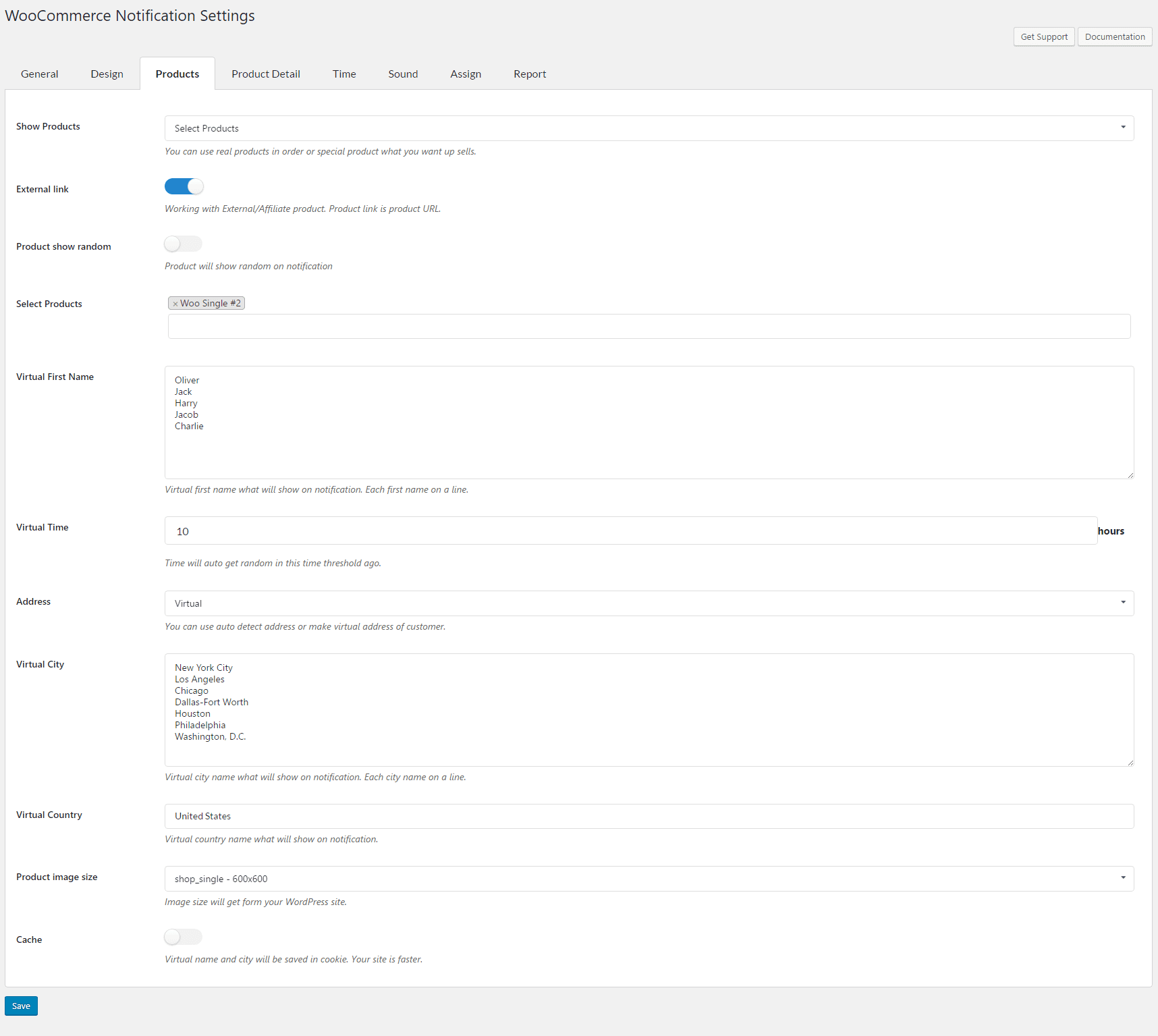Remove the Woo Single #2 product tag
The width and height of the screenshot is (1158, 1036).
pyautogui.click(x=176, y=302)
